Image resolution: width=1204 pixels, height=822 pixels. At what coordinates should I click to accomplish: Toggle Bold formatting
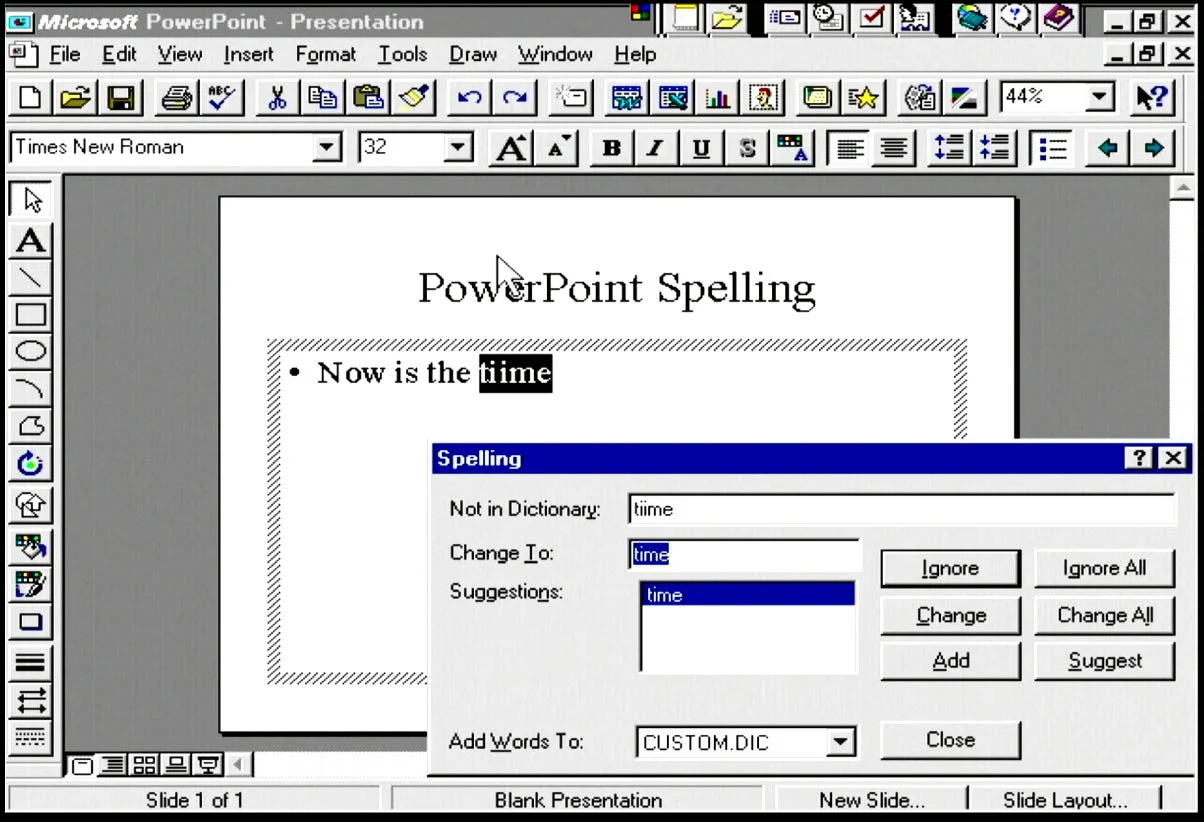coord(611,149)
